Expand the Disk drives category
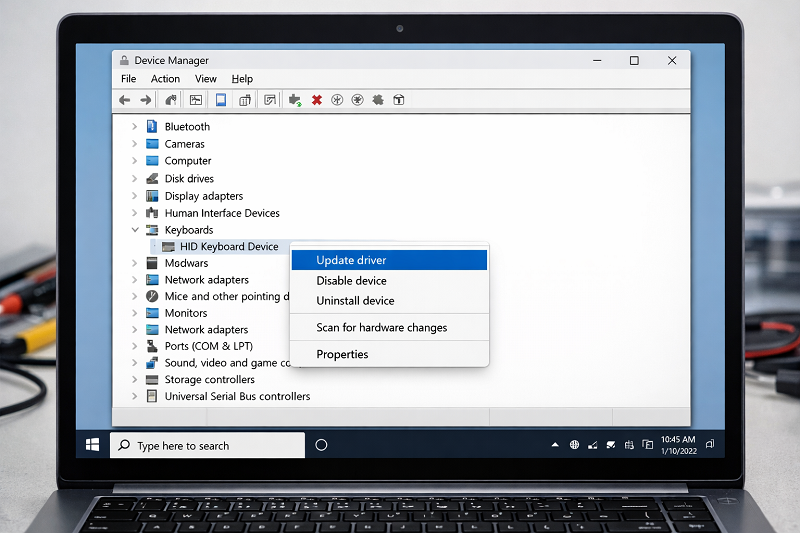Image resolution: width=800 pixels, height=533 pixels. pyautogui.click(x=135, y=179)
